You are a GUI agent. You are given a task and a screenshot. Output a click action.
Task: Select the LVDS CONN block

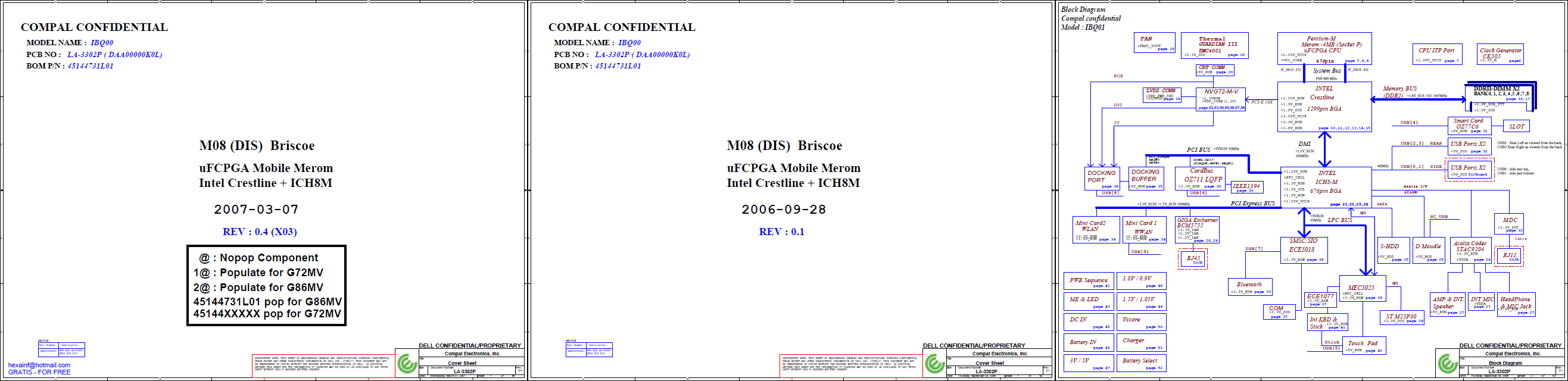tap(1162, 95)
